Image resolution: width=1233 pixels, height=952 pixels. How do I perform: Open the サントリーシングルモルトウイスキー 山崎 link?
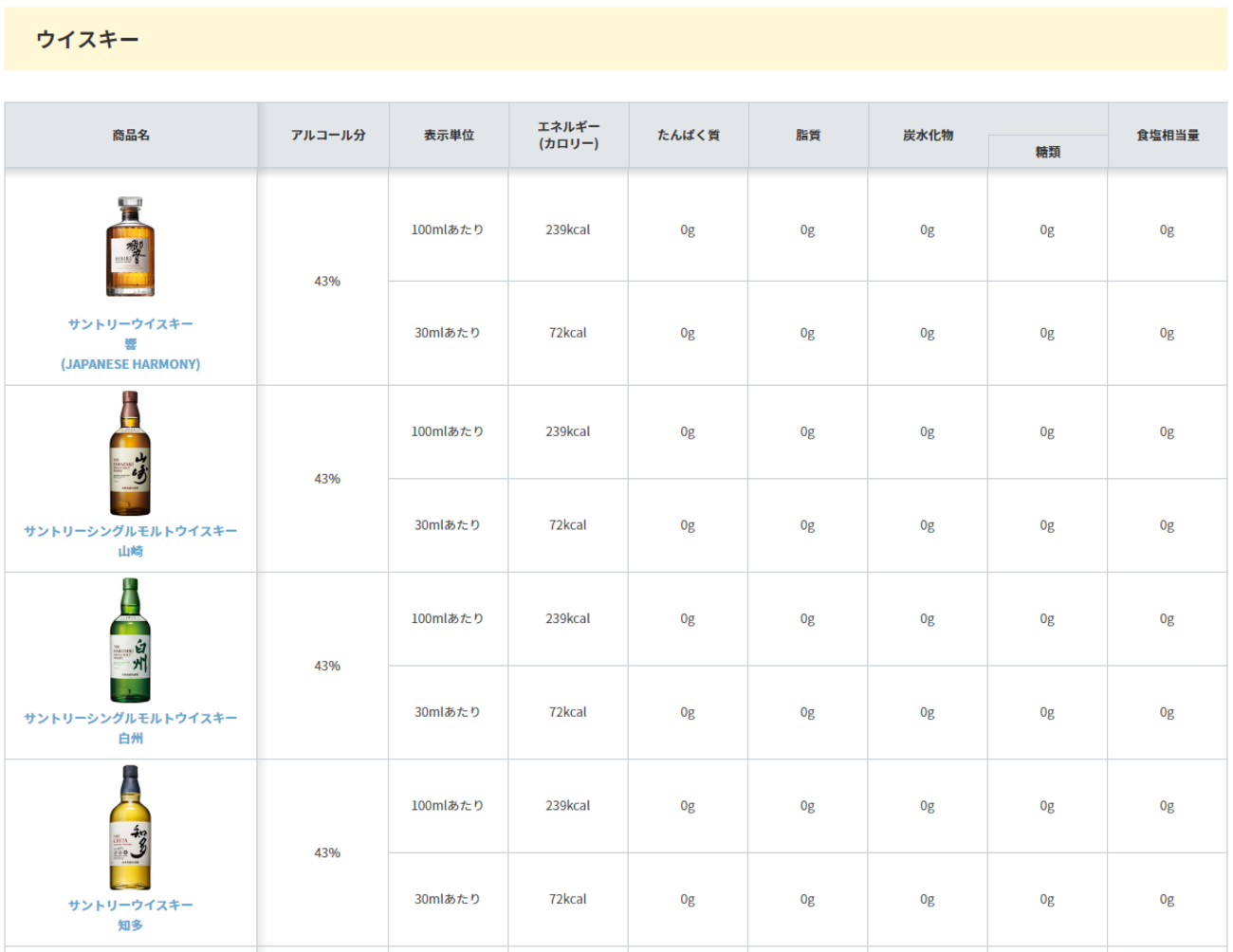[131, 540]
